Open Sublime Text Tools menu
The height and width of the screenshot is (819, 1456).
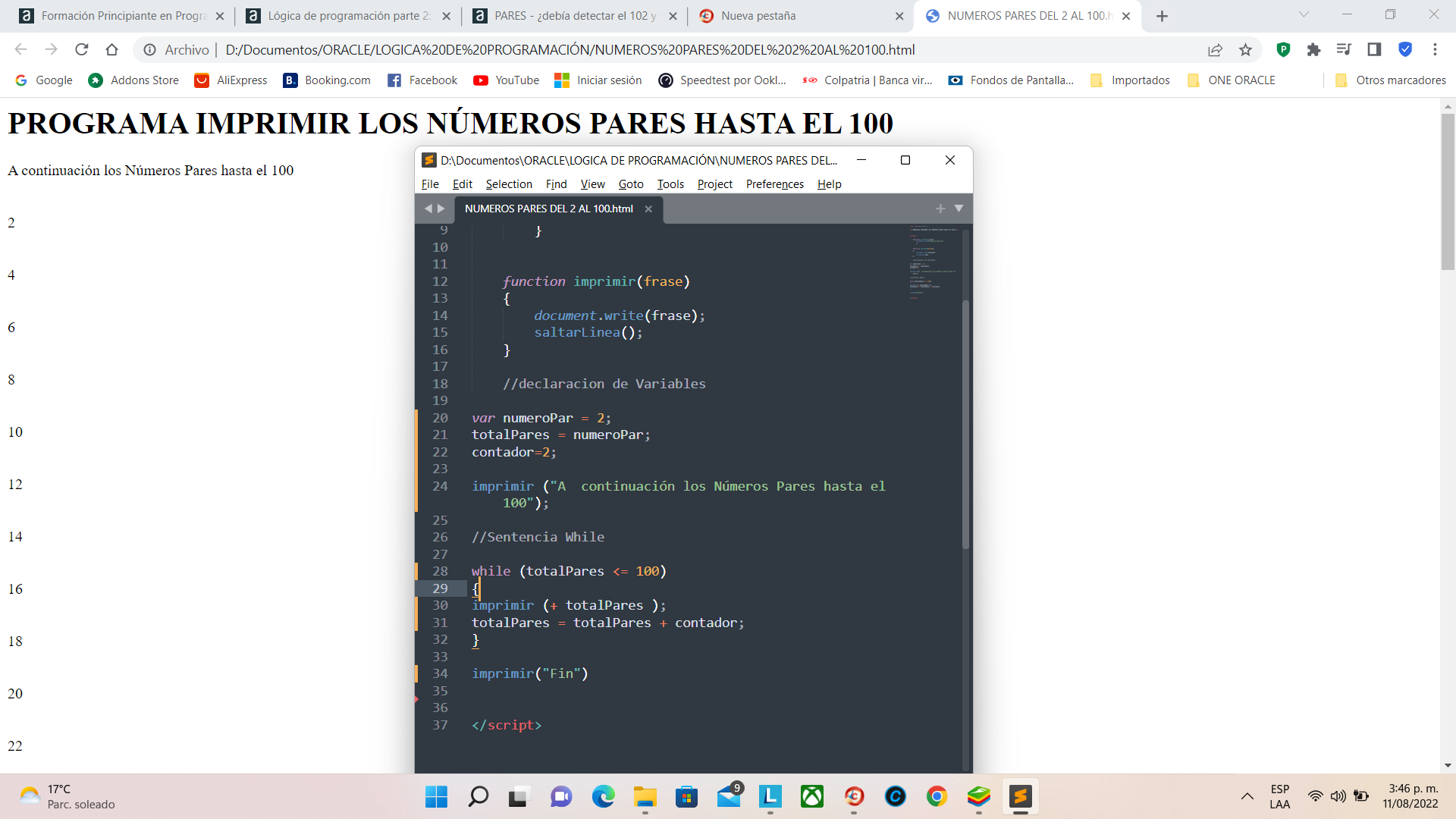click(670, 184)
